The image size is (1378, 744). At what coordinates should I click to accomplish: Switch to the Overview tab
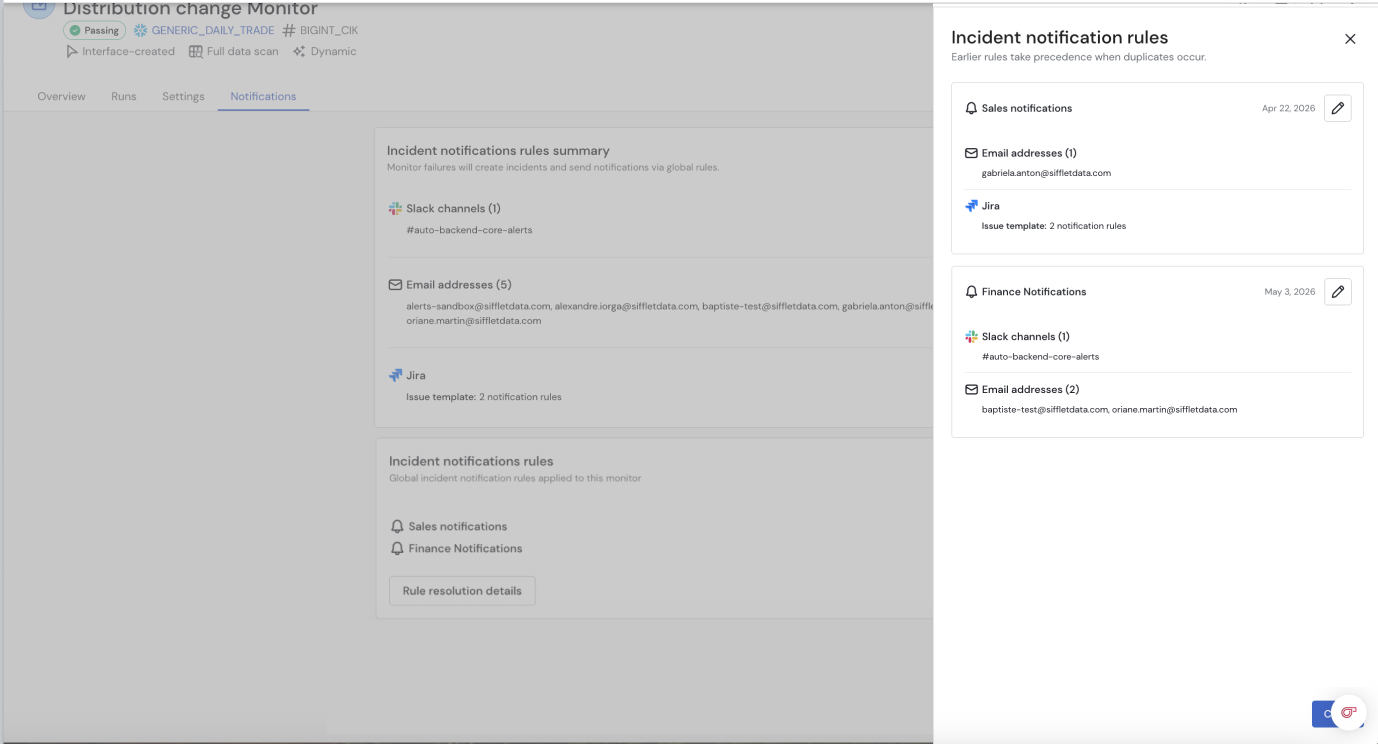pyautogui.click(x=61, y=97)
